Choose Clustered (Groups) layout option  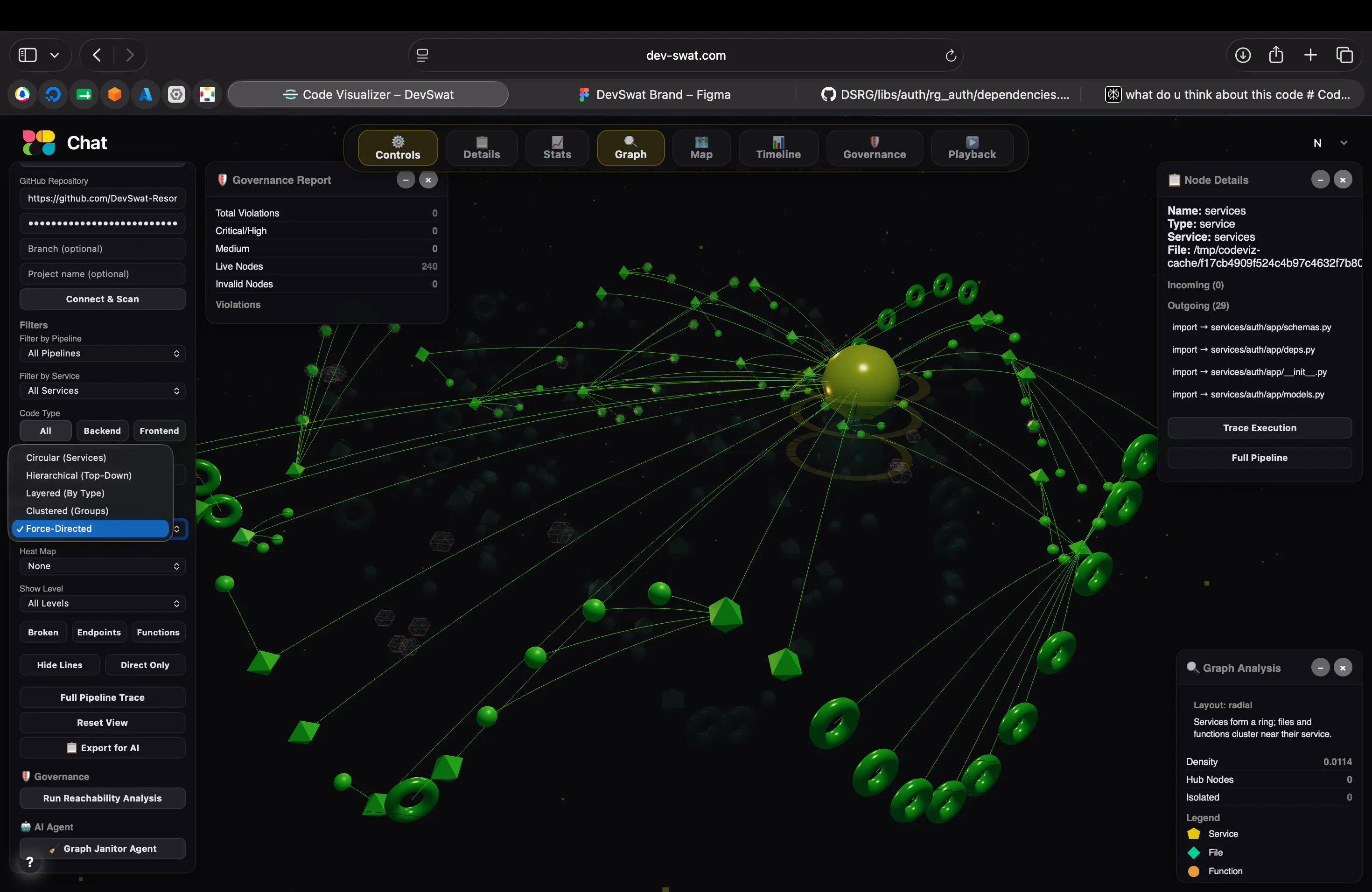click(x=91, y=510)
